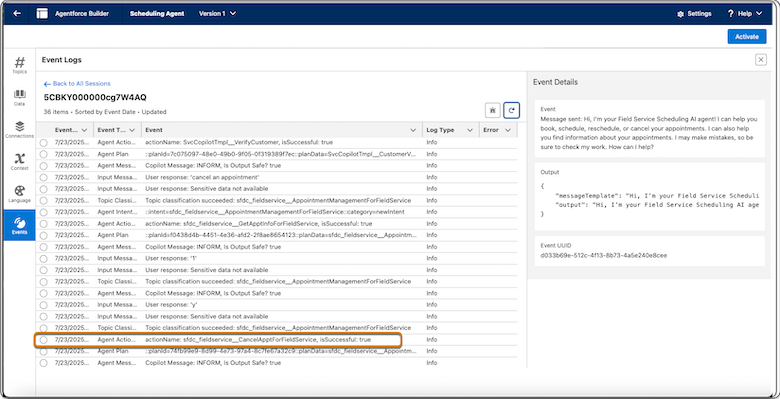Click the Log Type column header label
This screenshot has width=780, height=399.
click(440, 130)
